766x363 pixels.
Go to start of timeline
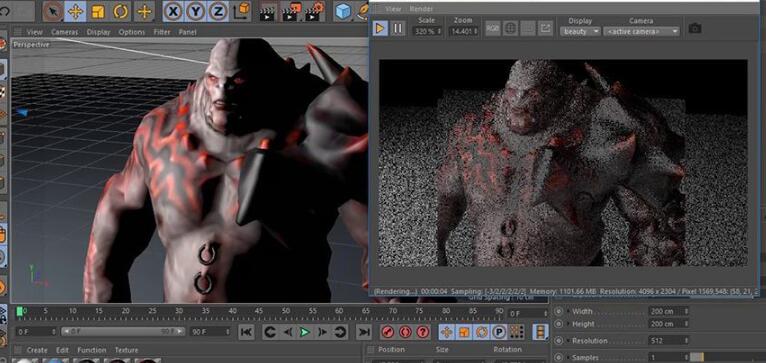coord(246,333)
